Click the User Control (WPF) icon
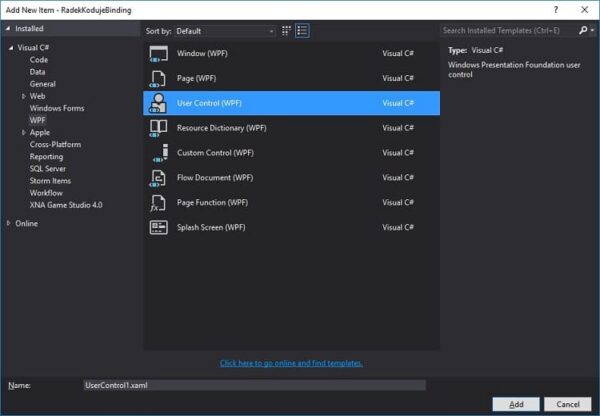 (159, 103)
